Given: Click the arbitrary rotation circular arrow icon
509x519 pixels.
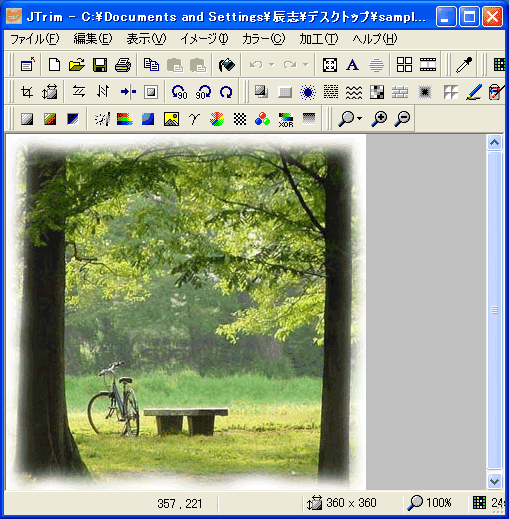Looking at the screenshot, I should pos(226,92).
